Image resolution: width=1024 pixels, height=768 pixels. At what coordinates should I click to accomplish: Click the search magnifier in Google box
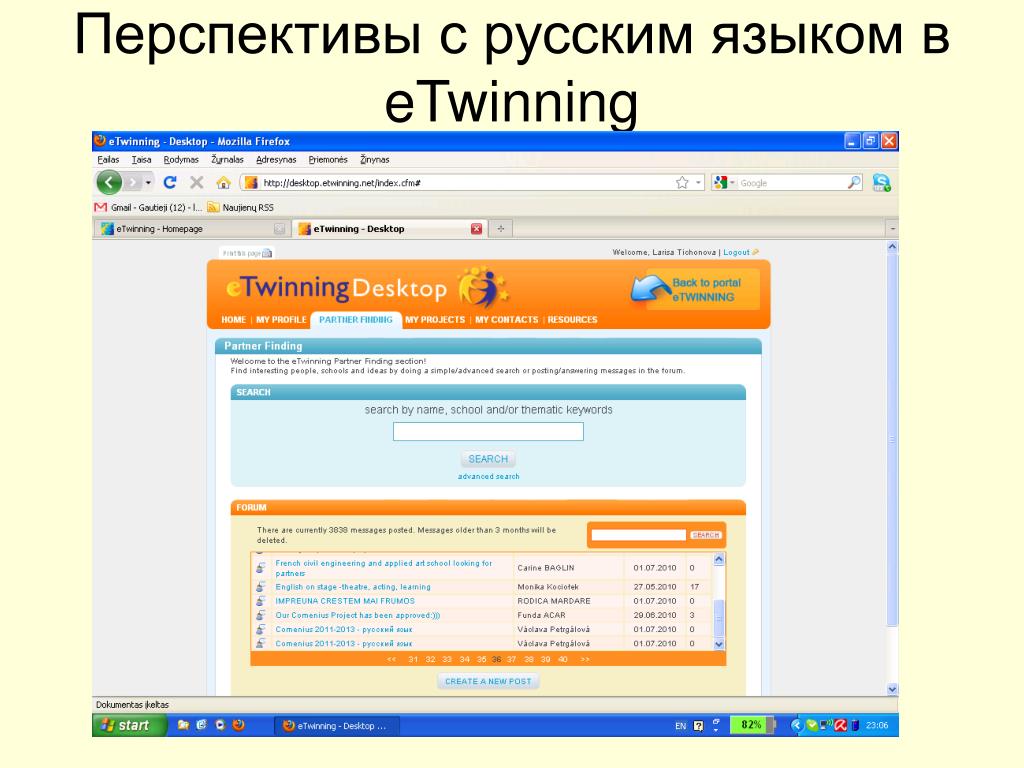coord(854,182)
